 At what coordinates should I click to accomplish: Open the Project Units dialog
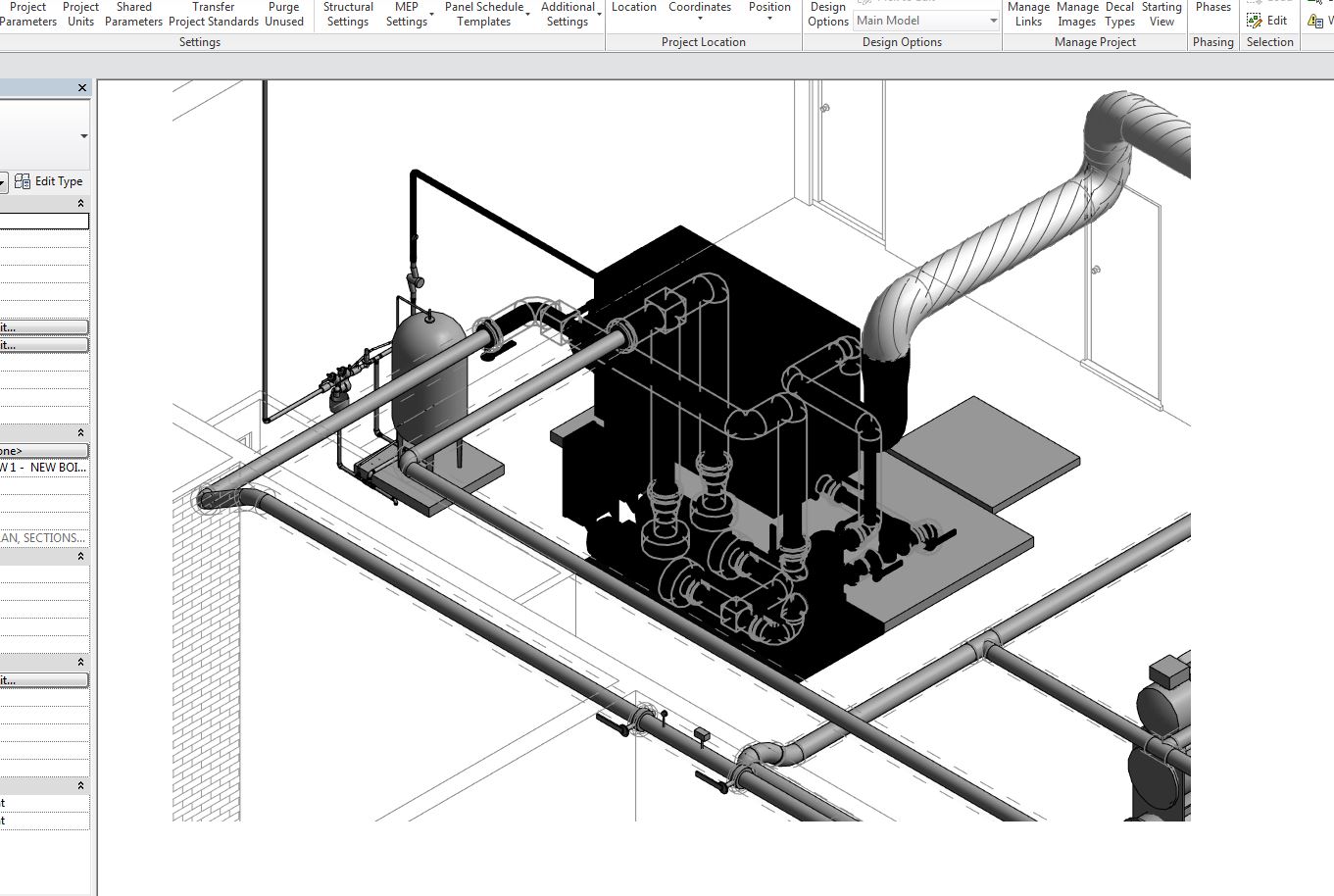(80, 14)
